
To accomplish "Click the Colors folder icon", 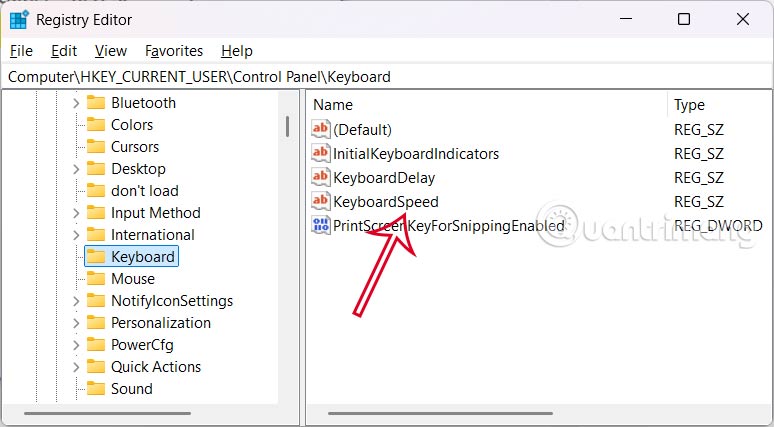I will [96, 125].
